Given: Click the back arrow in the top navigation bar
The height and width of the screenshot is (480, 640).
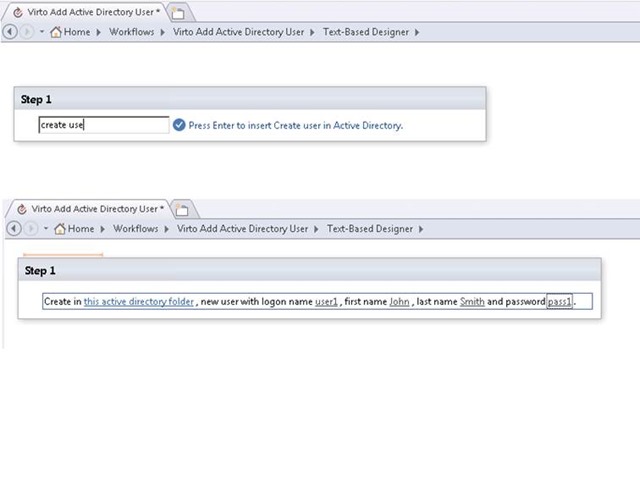Looking at the screenshot, I should (x=11, y=31).
